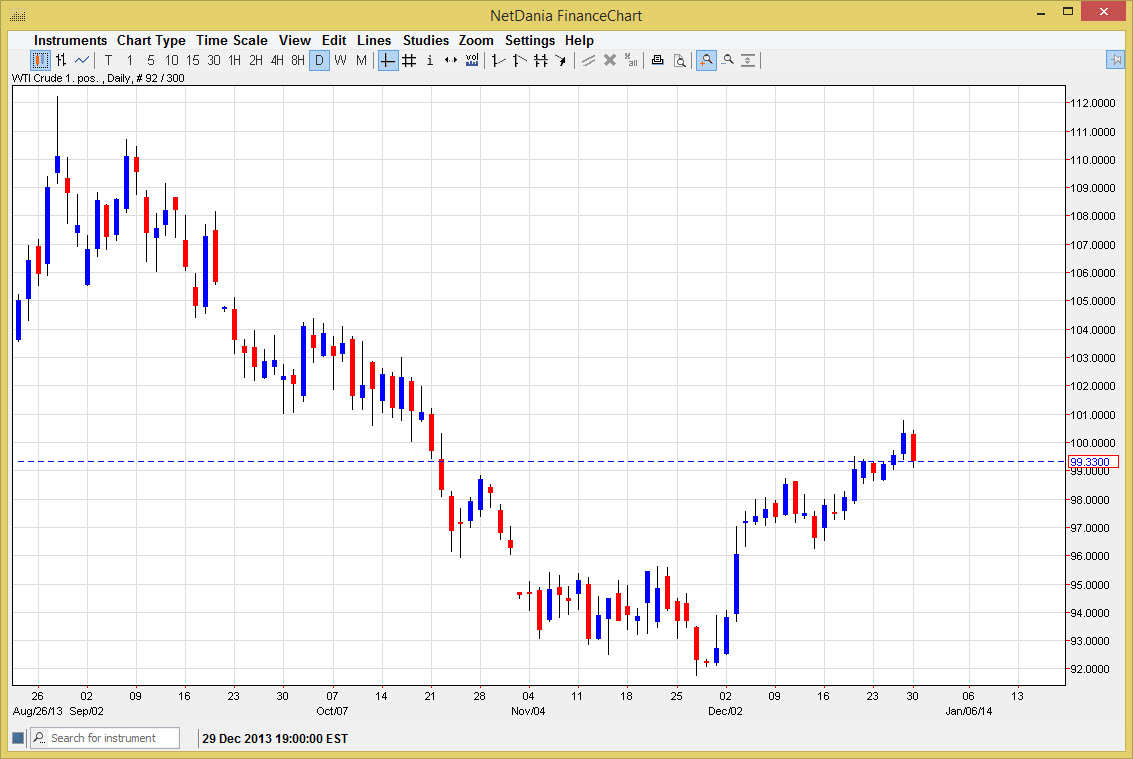Click the blue square in status bar
The width and height of the screenshot is (1133, 759).
(x=17, y=738)
